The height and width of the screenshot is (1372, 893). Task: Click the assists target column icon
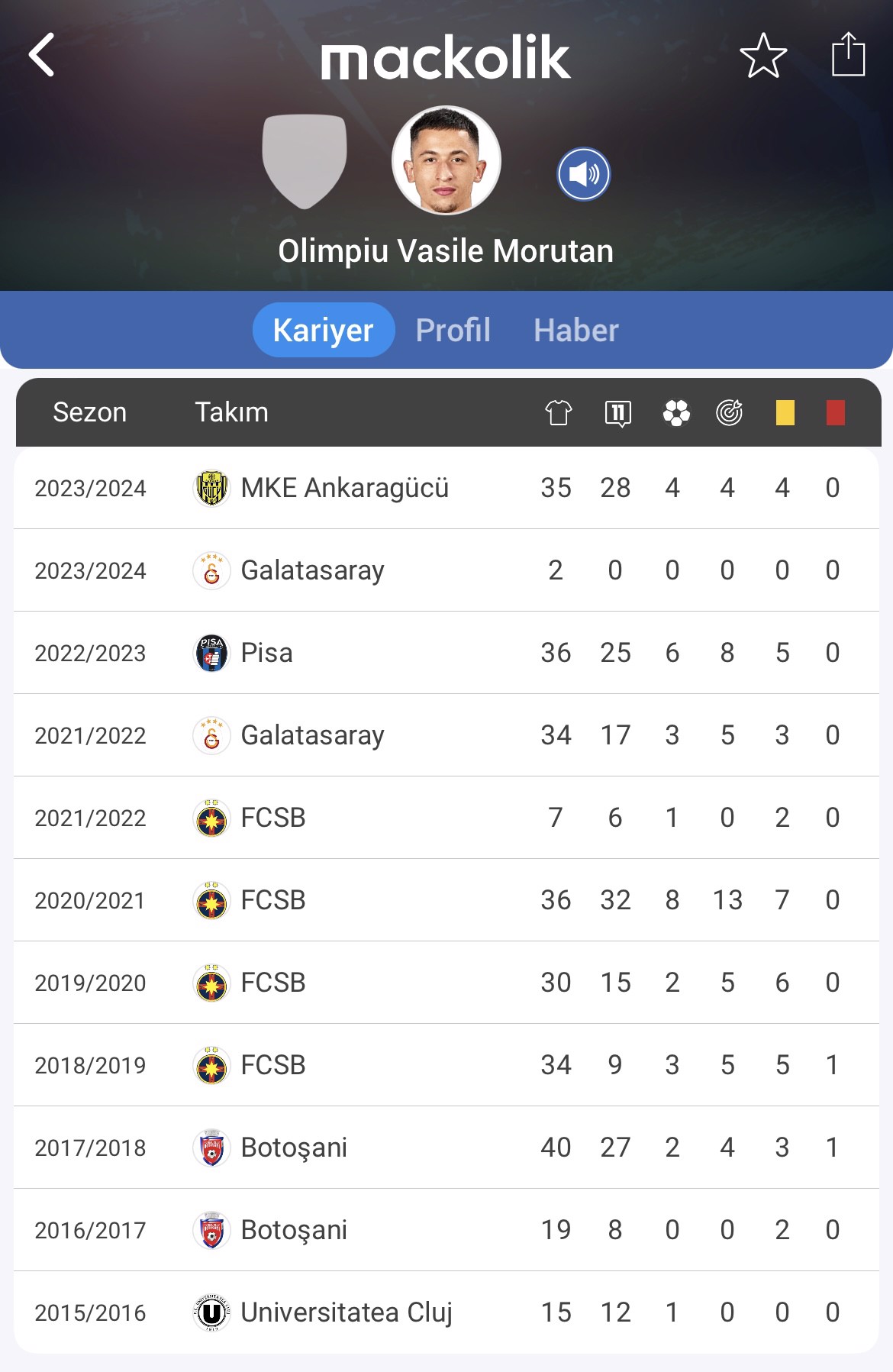730,413
